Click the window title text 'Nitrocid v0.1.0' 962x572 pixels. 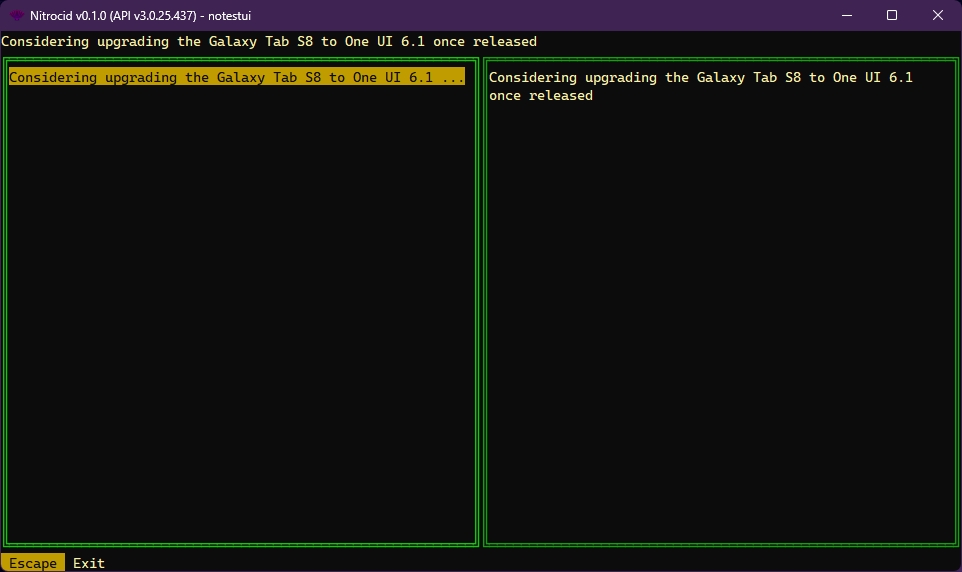[70, 15]
